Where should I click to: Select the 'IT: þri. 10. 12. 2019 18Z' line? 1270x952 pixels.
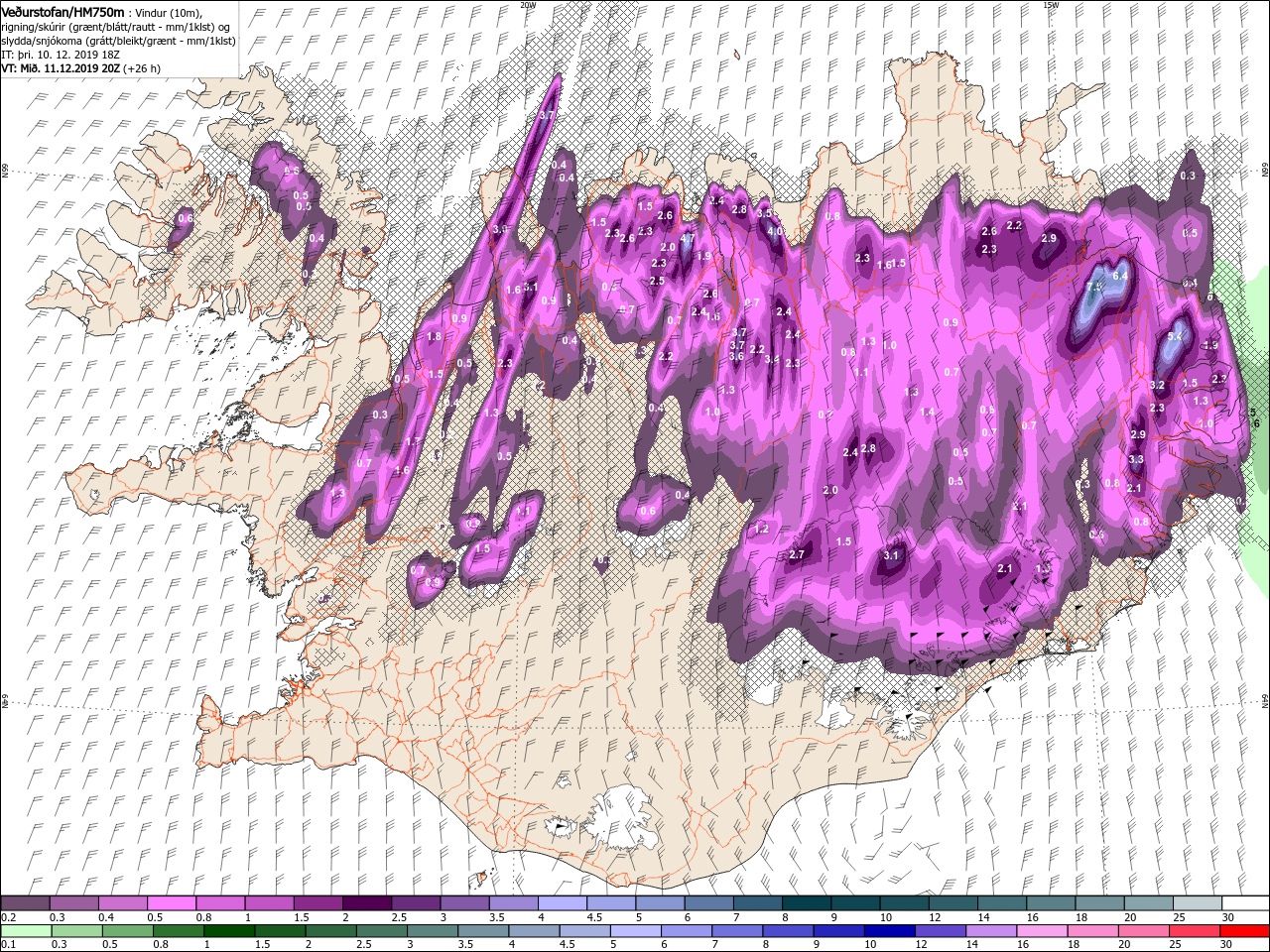(x=61, y=55)
